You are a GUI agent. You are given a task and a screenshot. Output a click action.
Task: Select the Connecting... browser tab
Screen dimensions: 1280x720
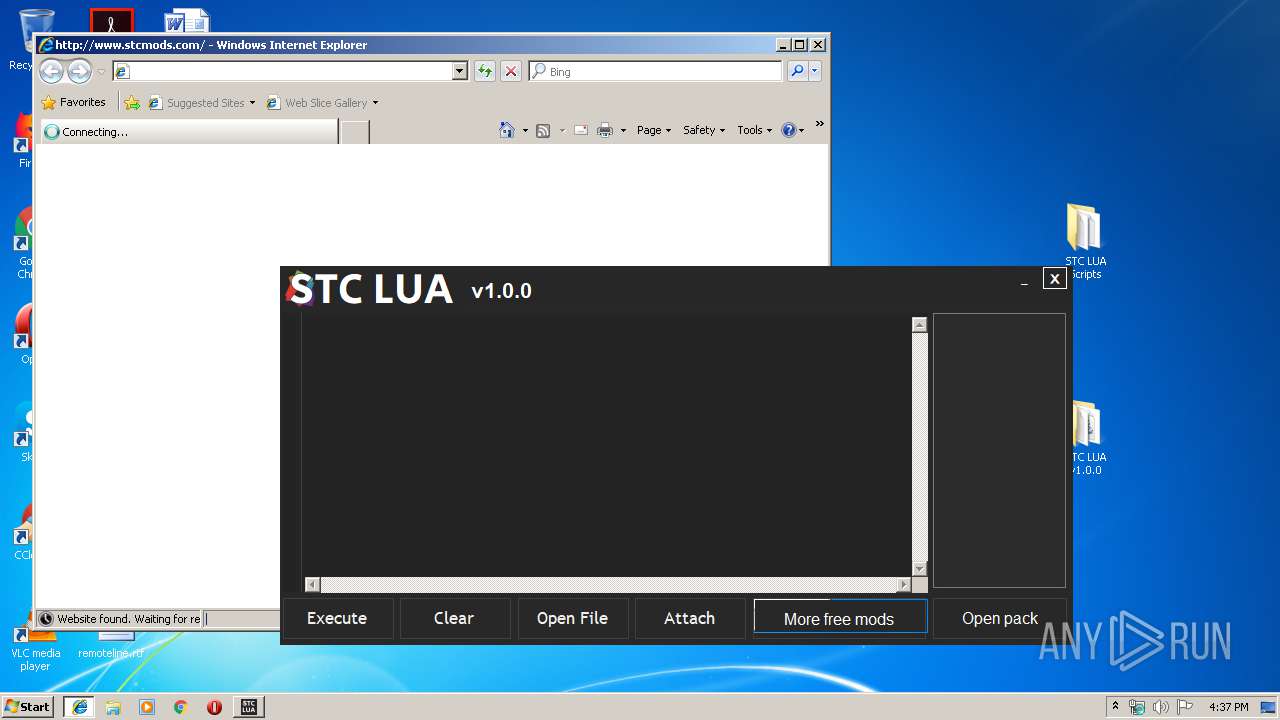(189, 131)
